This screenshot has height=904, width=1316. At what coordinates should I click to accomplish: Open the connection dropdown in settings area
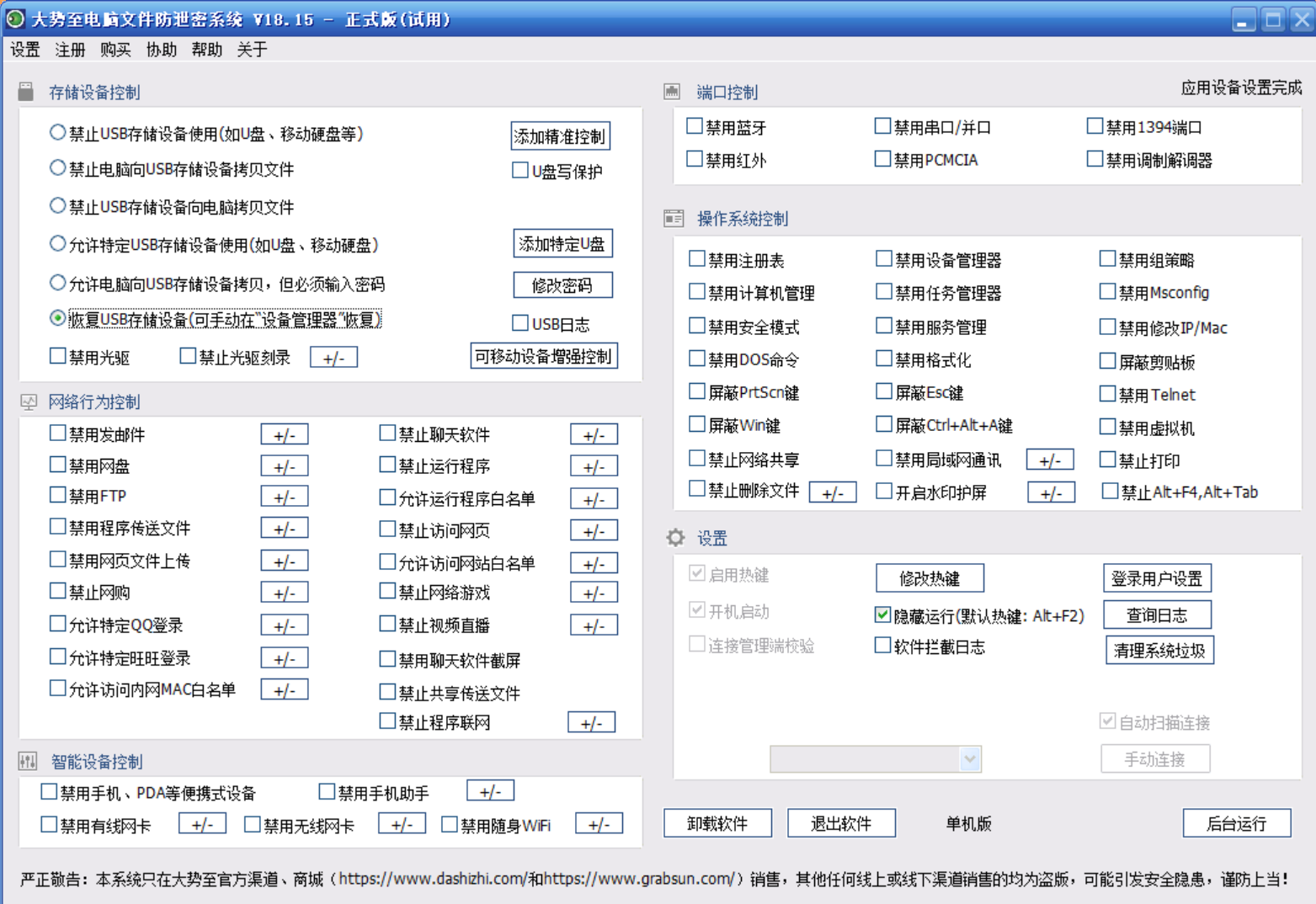[x=968, y=758]
